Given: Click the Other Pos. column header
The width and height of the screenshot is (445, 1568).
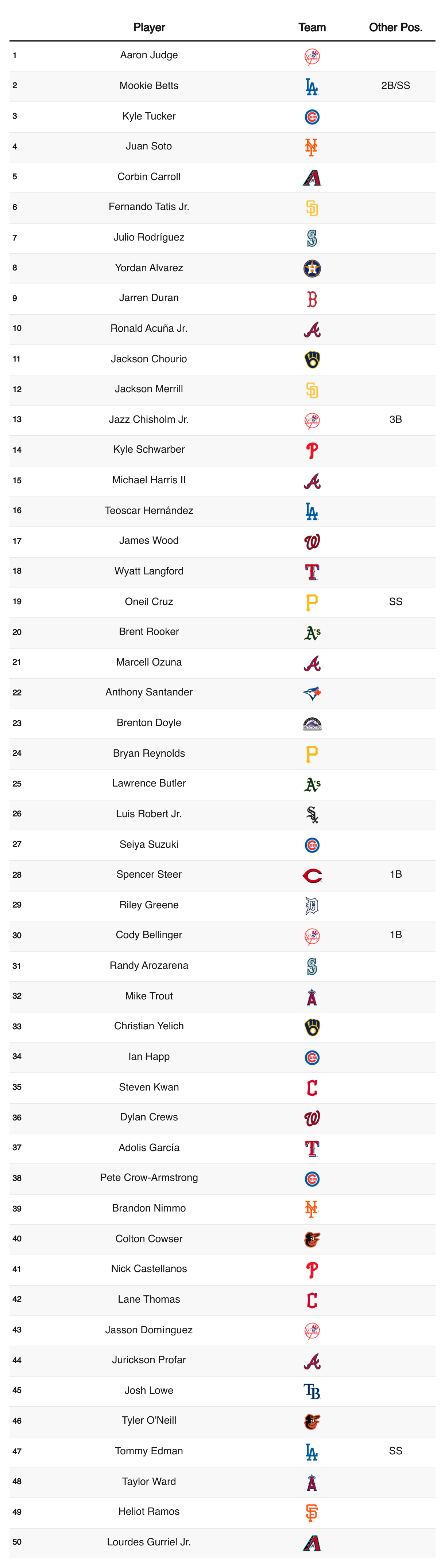Looking at the screenshot, I should 396,27.
